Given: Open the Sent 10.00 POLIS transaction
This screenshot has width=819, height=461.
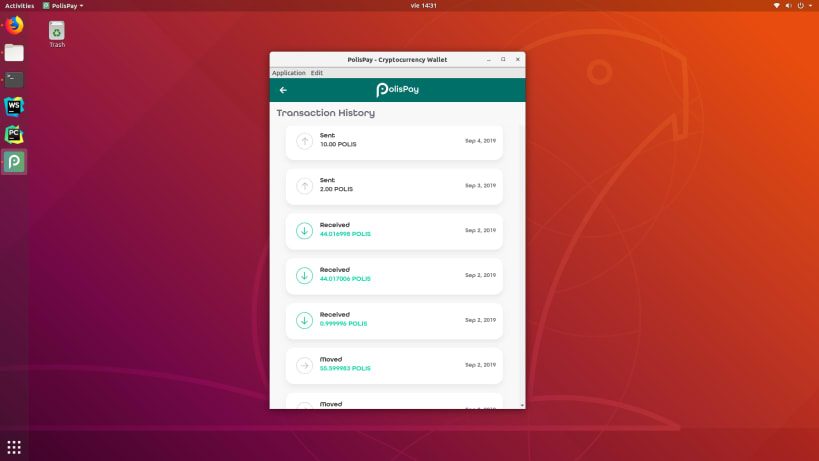Looking at the screenshot, I should pos(394,141).
